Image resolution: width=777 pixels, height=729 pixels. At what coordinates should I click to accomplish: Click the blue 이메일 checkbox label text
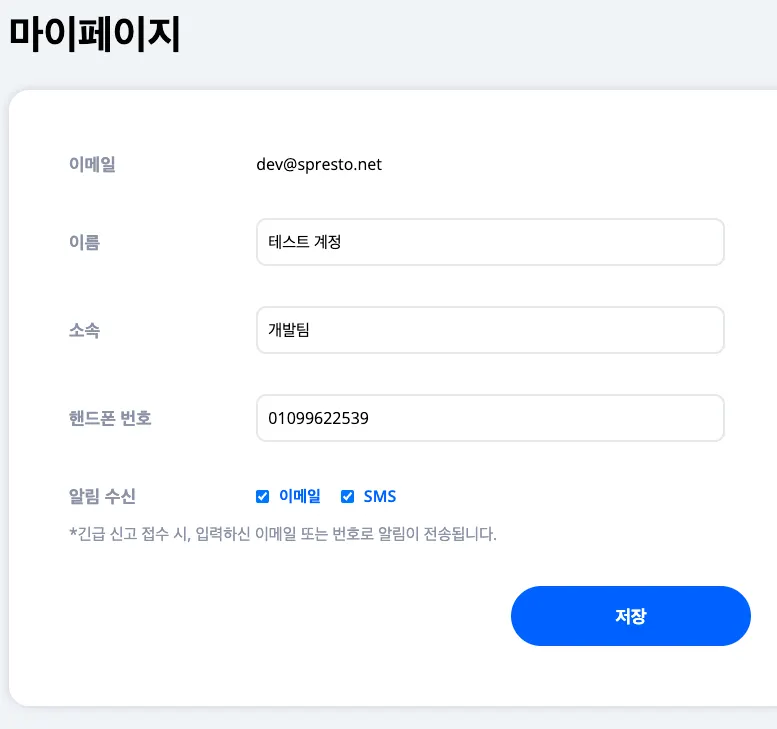pos(300,496)
